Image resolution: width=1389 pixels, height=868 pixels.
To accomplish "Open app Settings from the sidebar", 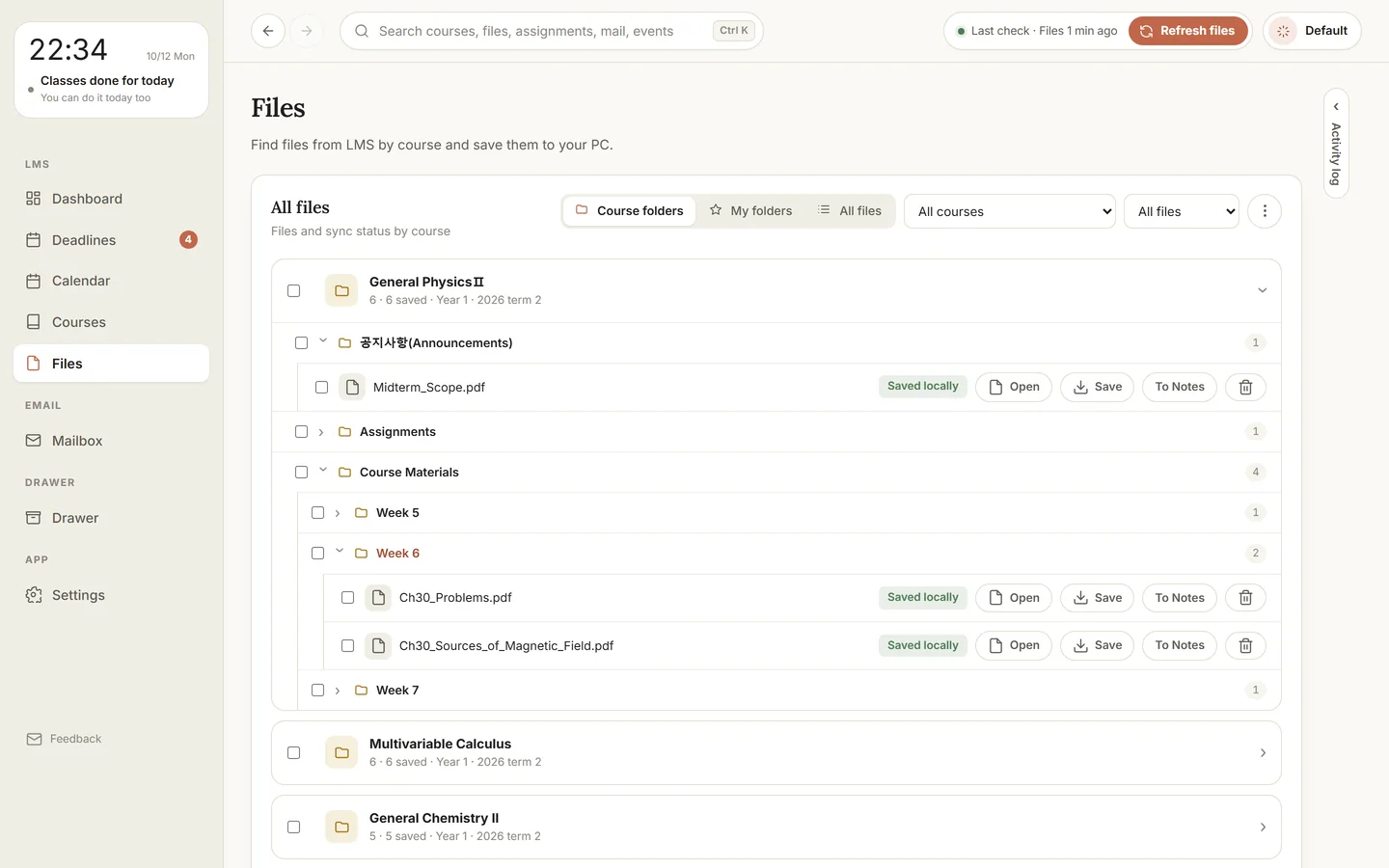I will coord(111,595).
